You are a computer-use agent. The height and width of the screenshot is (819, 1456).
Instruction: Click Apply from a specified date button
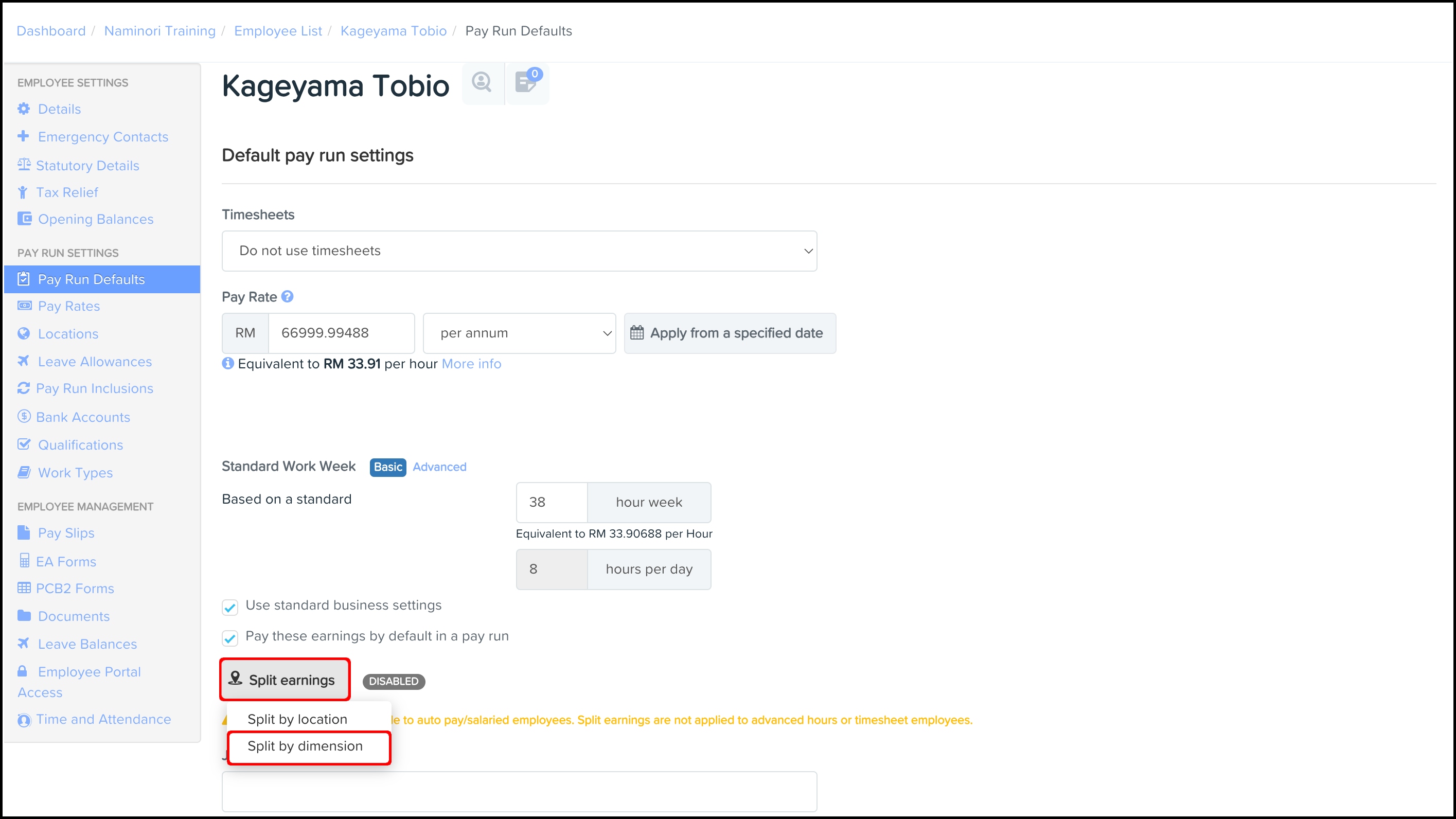(729, 333)
